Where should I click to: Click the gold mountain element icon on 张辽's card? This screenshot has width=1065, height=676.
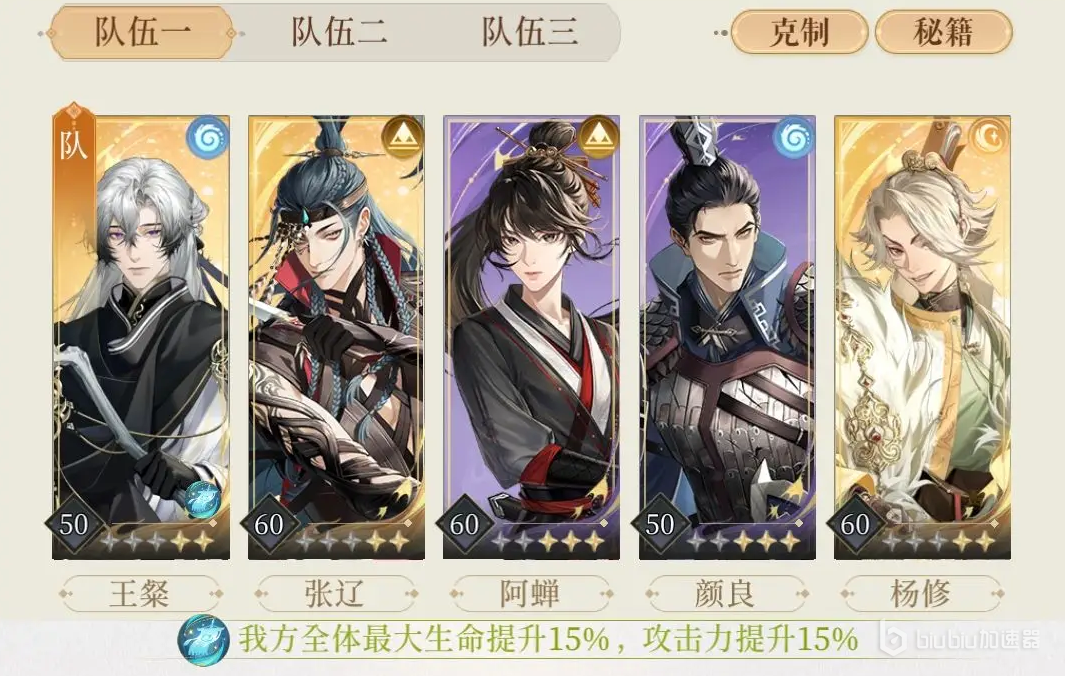pyautogui.click(x=403, y=137)
